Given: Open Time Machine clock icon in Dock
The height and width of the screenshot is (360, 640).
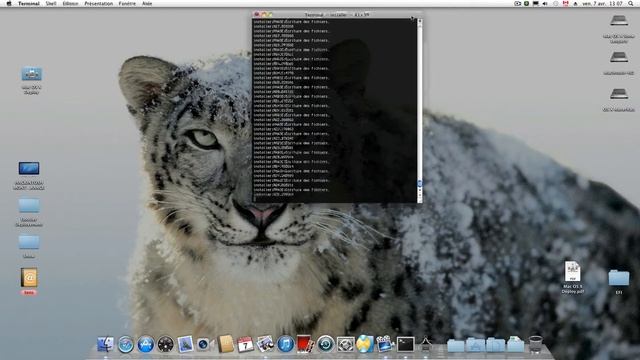Looking at the screenshot, I should pos(325,344).
